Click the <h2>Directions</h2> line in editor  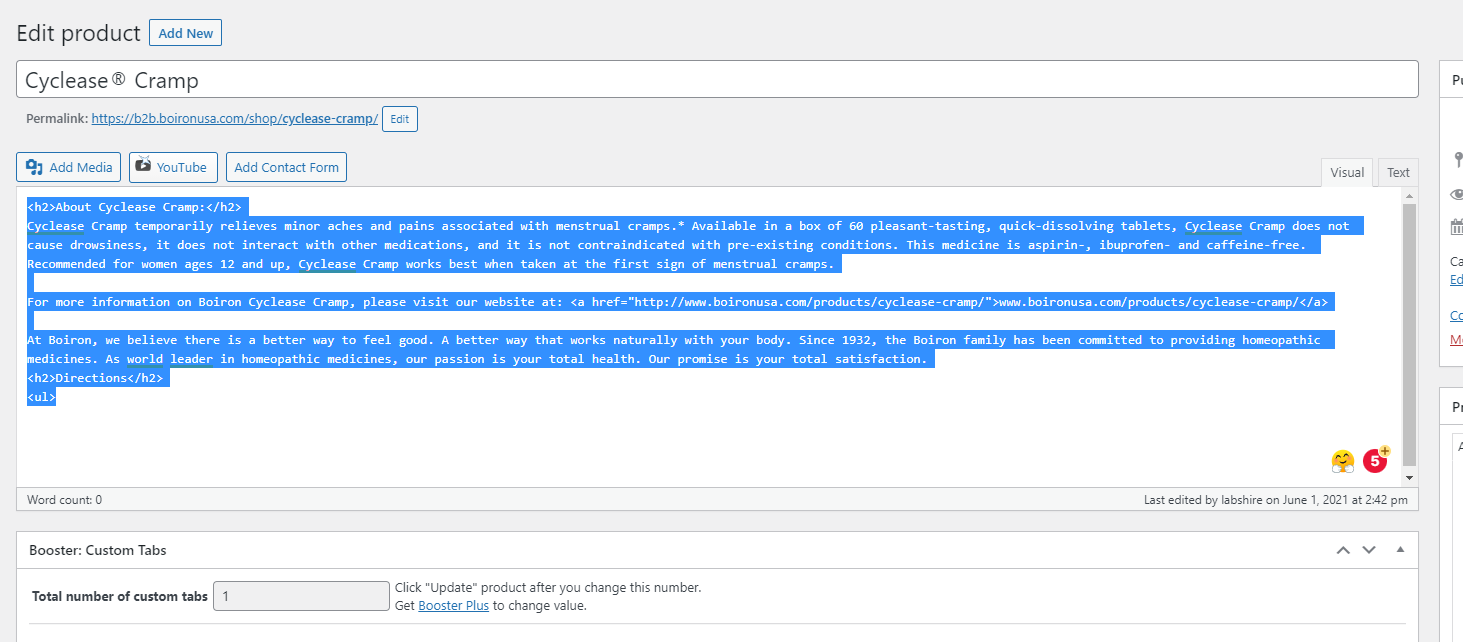95,378
